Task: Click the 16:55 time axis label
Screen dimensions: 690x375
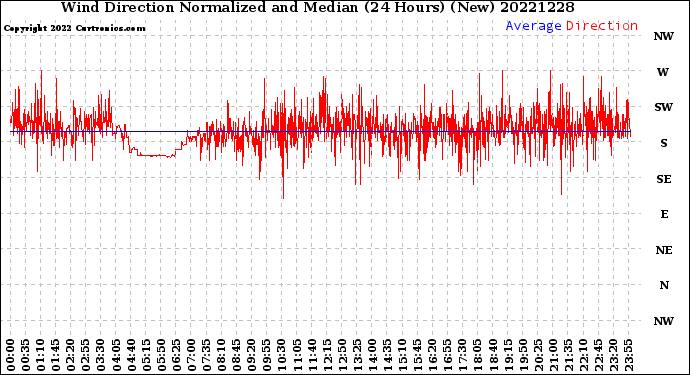Action: [x=448, y=355]
